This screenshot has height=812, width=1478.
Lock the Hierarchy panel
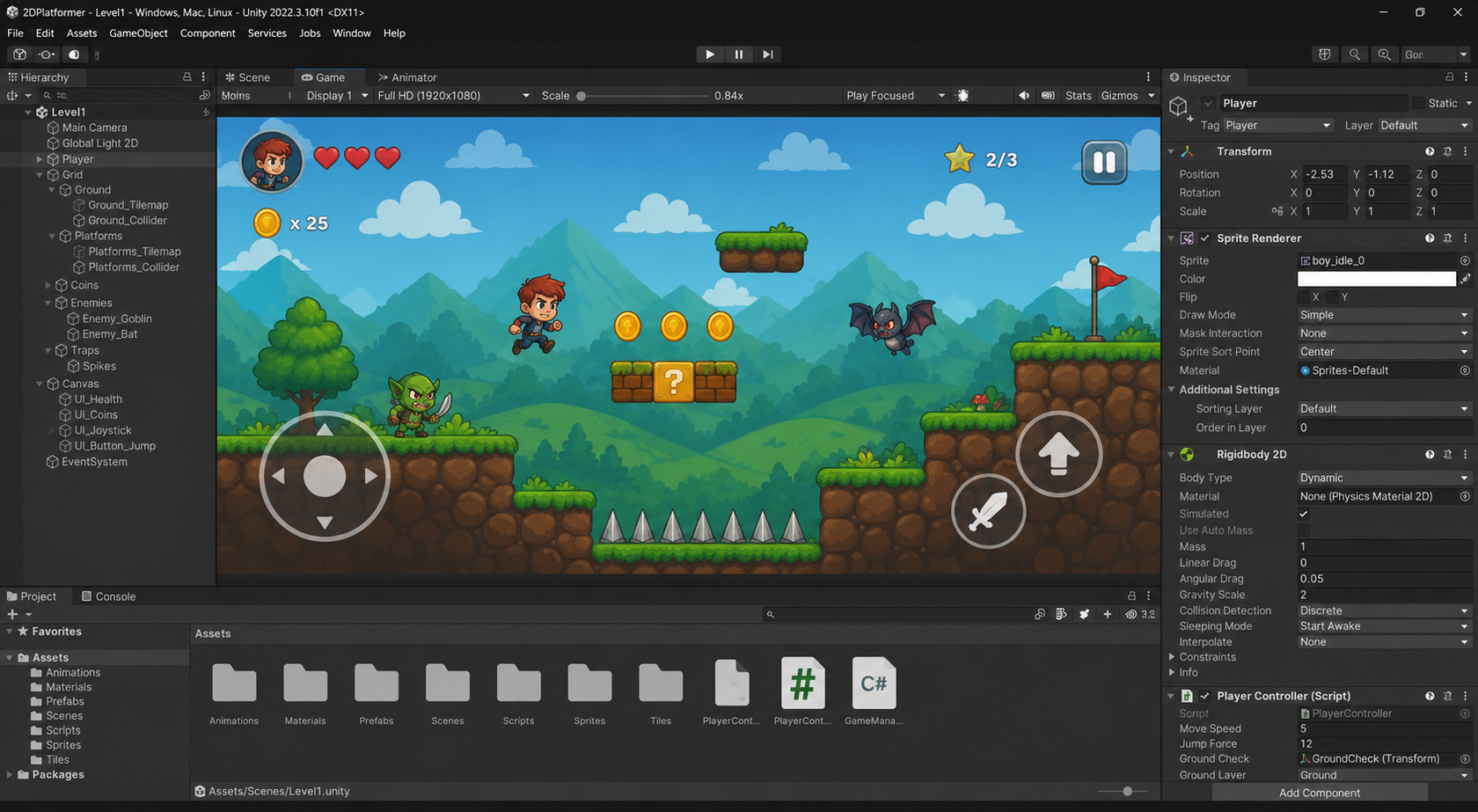click(187, 77)
